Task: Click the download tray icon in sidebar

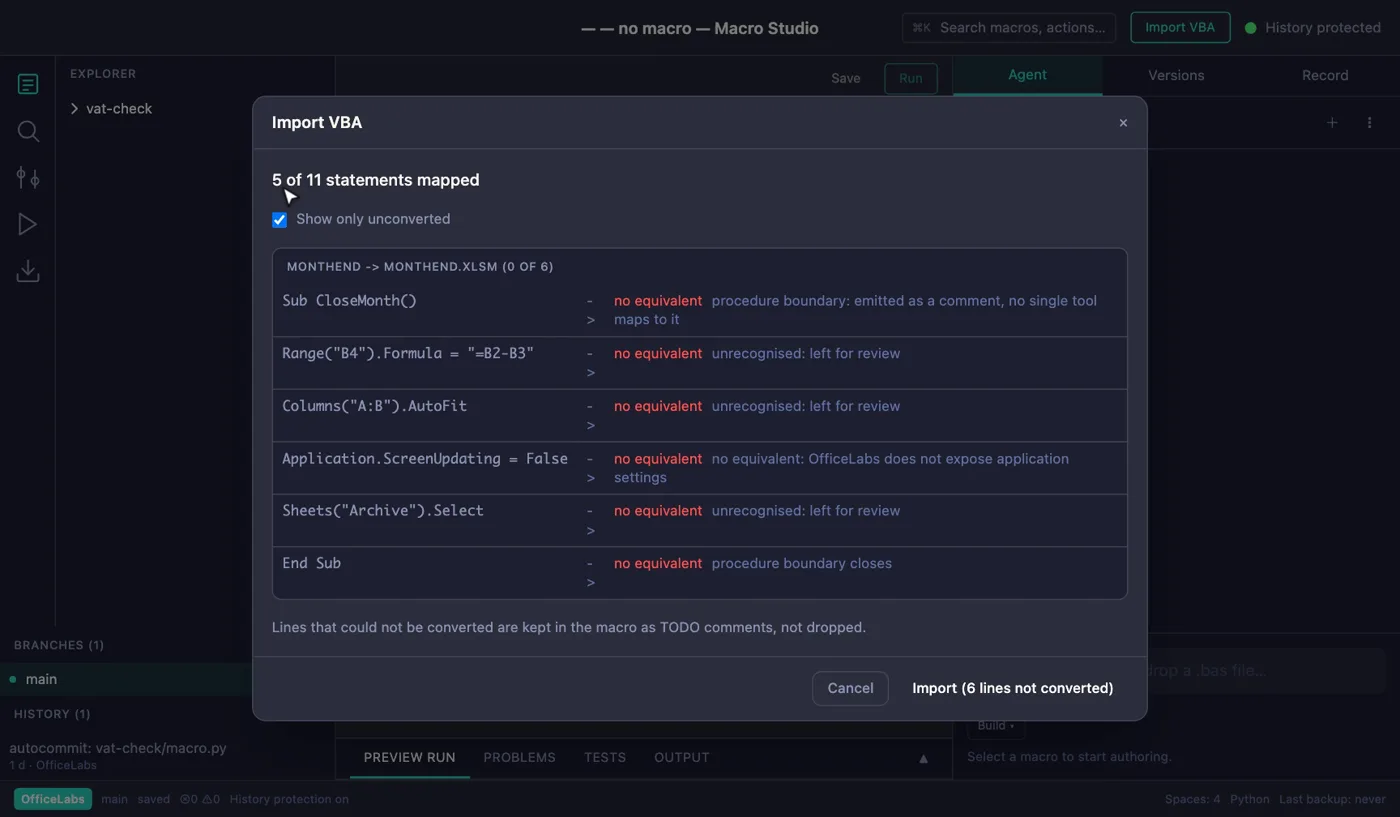Action: (28, 271)
